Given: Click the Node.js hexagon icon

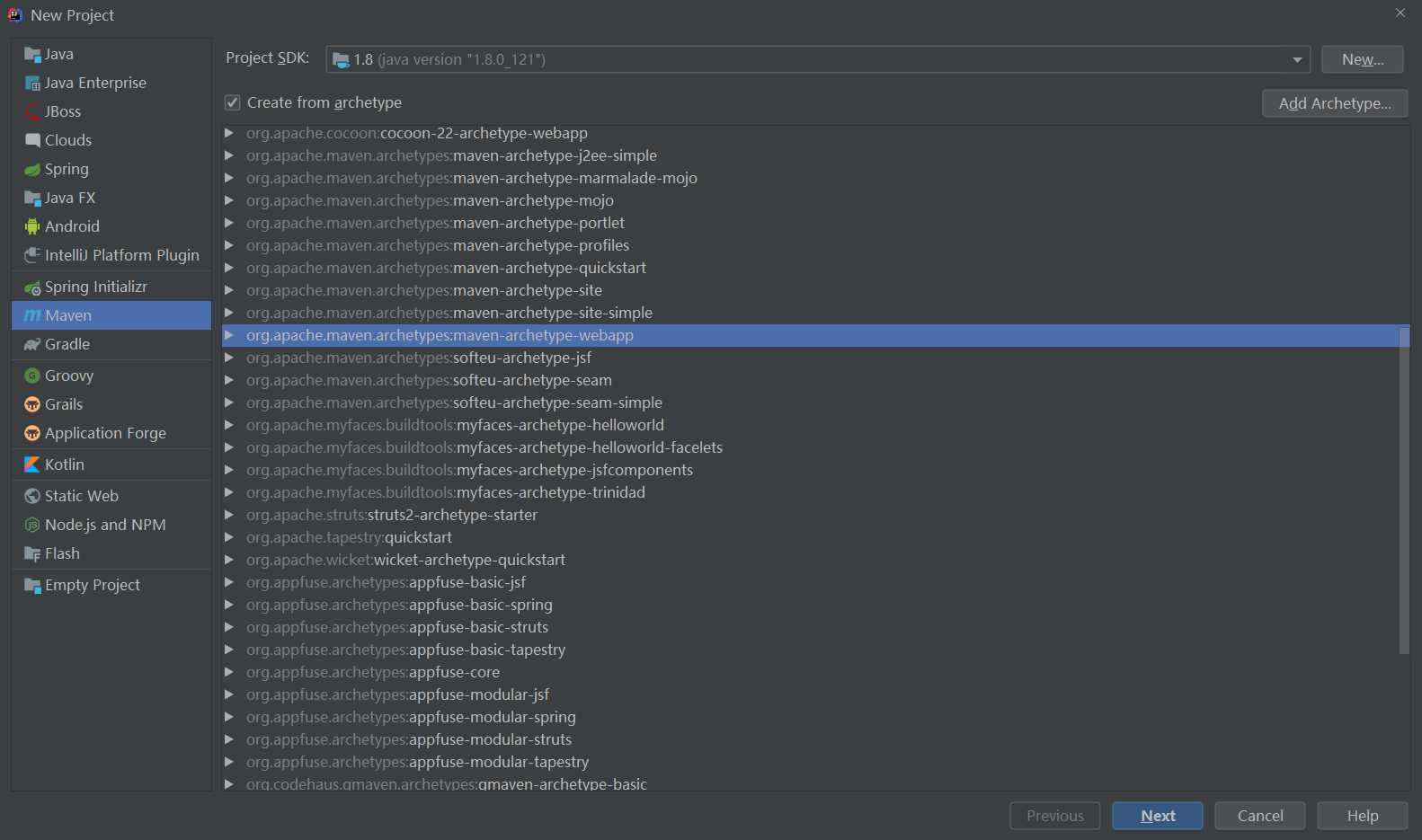Looking at the screenshot, I should tap(32, 526).
